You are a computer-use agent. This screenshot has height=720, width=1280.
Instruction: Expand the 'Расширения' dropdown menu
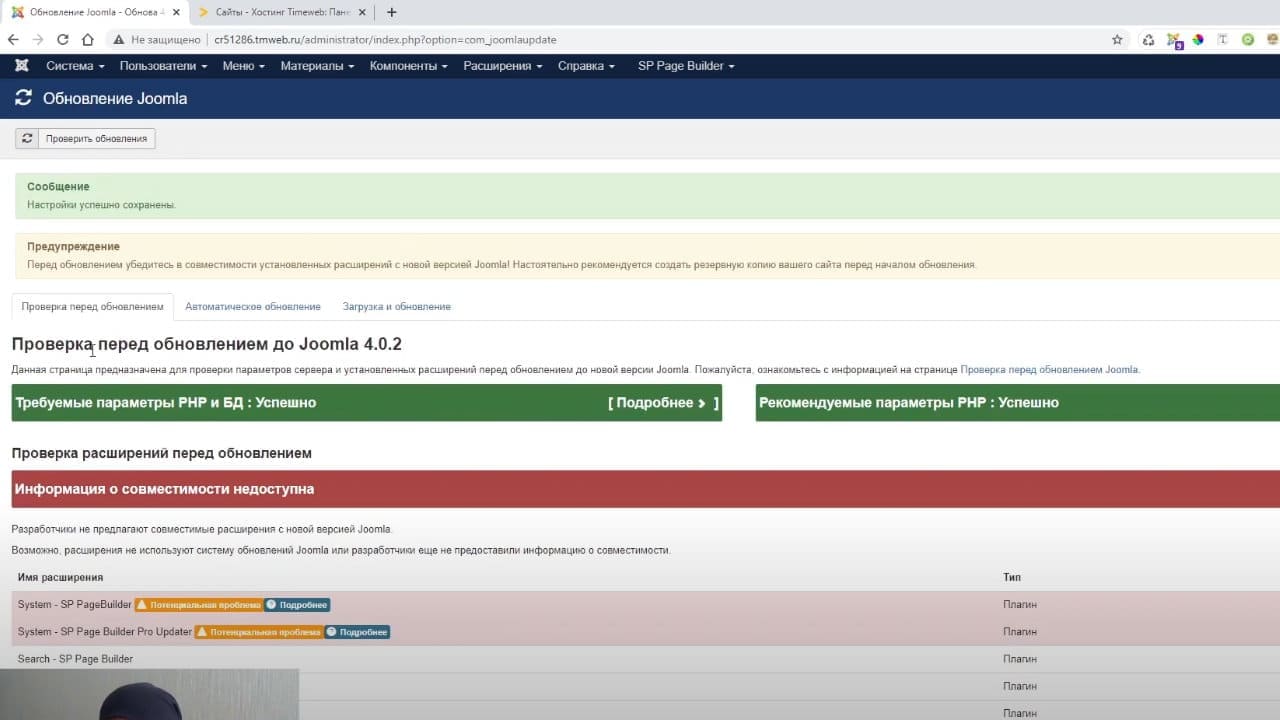[502, 66]
